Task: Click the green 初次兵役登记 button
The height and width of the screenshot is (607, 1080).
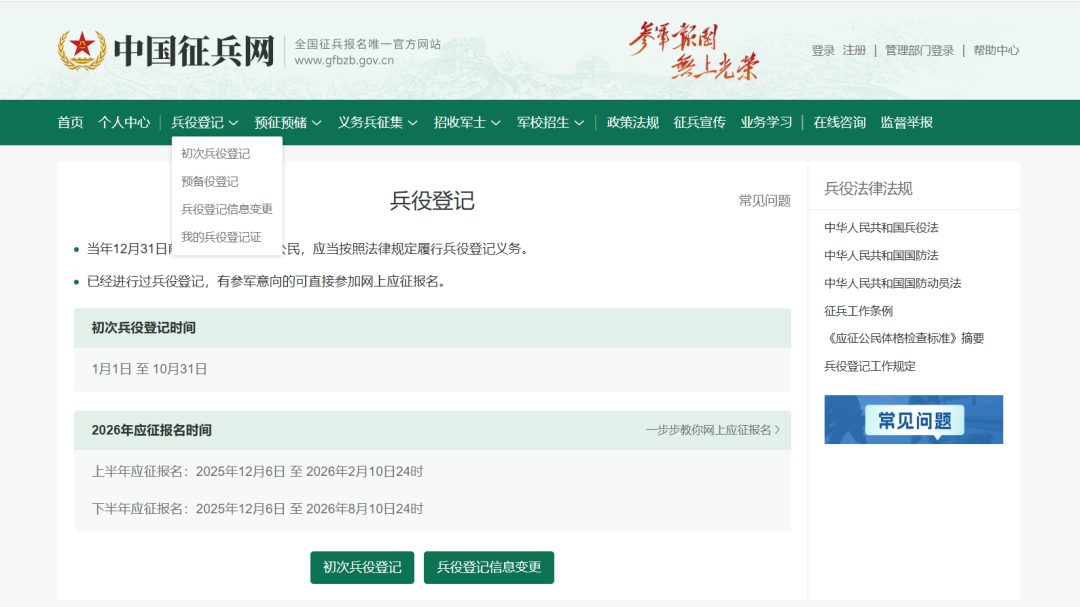Action: pos(362,567)
